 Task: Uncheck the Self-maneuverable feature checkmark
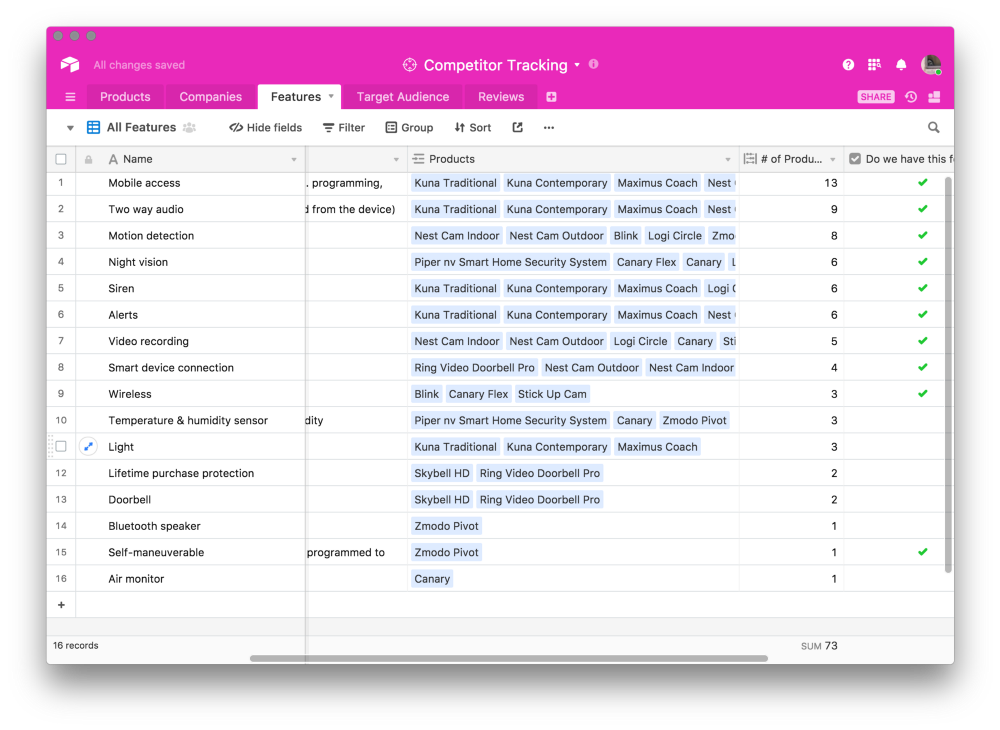[923, 552]
